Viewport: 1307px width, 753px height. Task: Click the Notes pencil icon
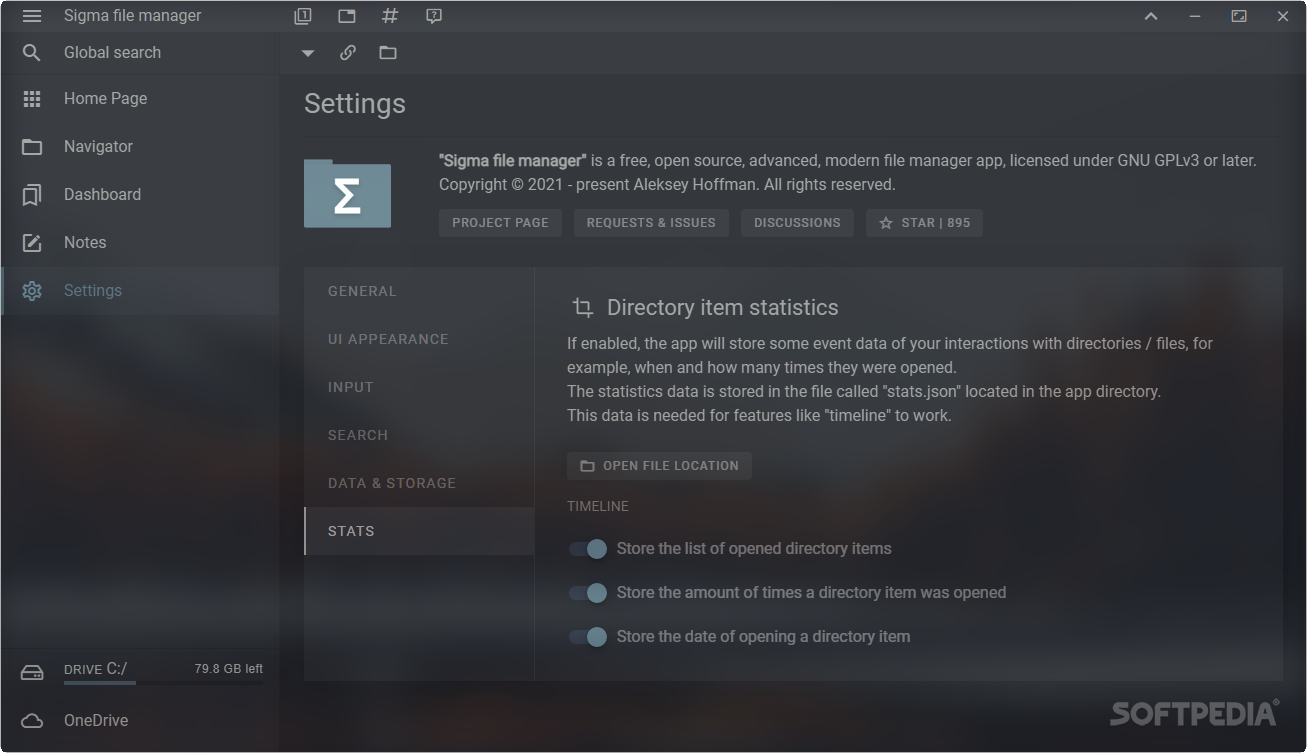coord(32,243)
